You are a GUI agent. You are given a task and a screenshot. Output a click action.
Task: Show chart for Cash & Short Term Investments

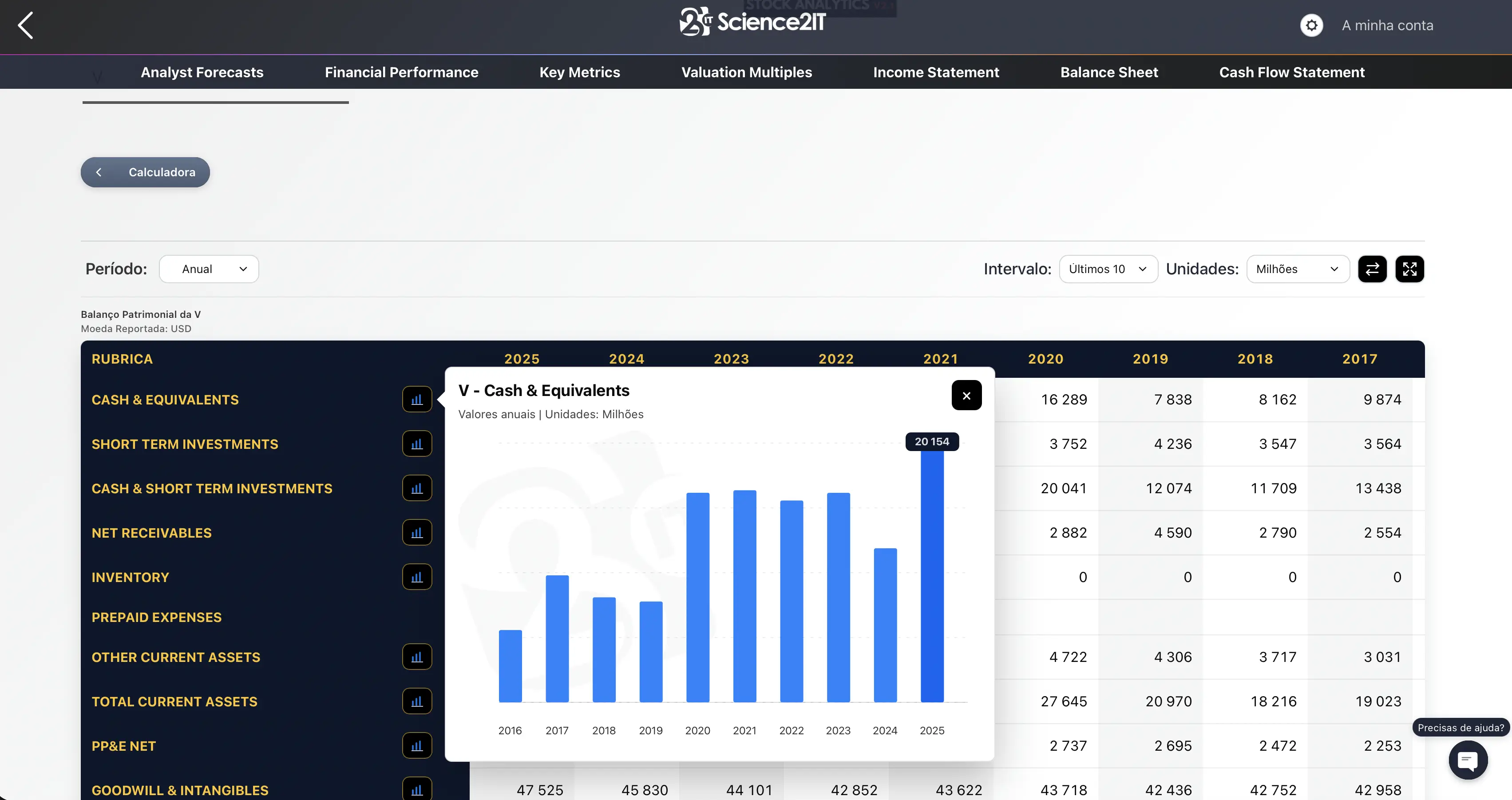(417, 488)
